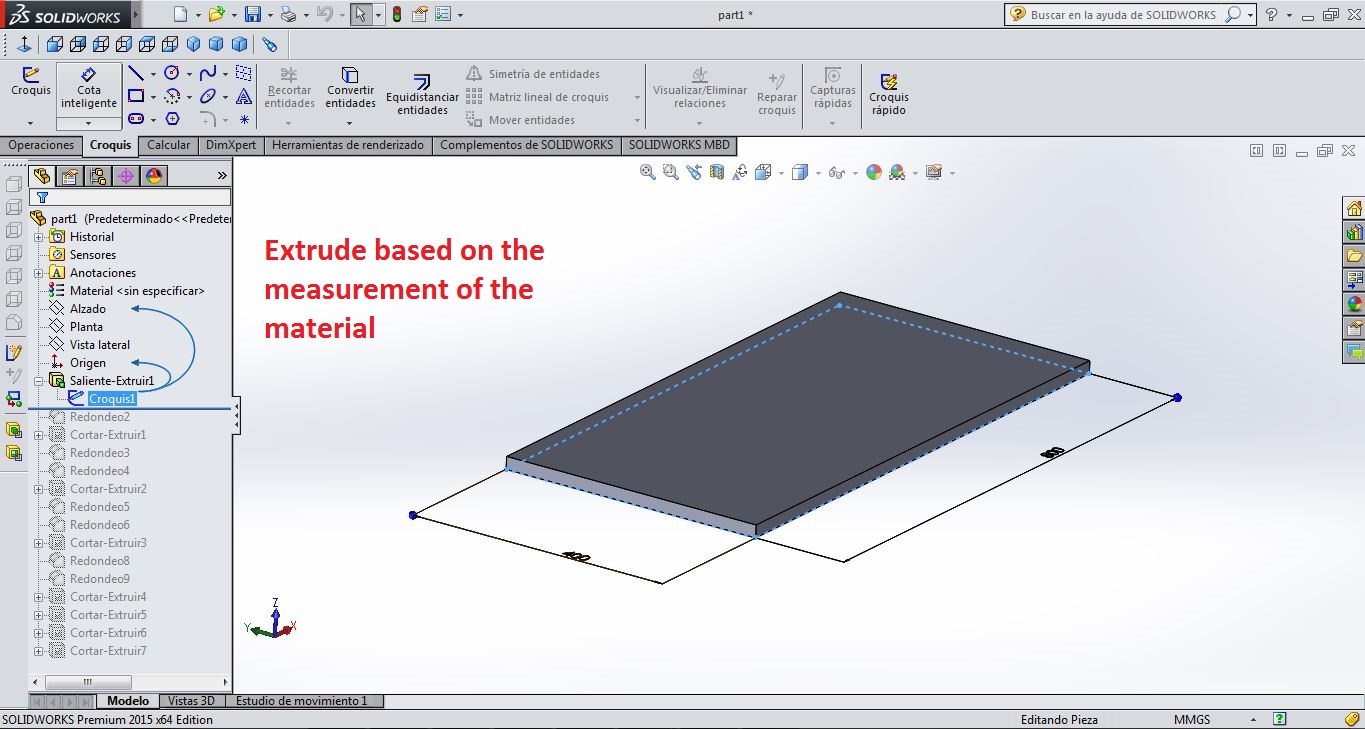This screenshot has width=1365, height=729.
Task: Open SOLIDWORKS Resources home icon in task pane
Action: click(x=1354, y=208)
